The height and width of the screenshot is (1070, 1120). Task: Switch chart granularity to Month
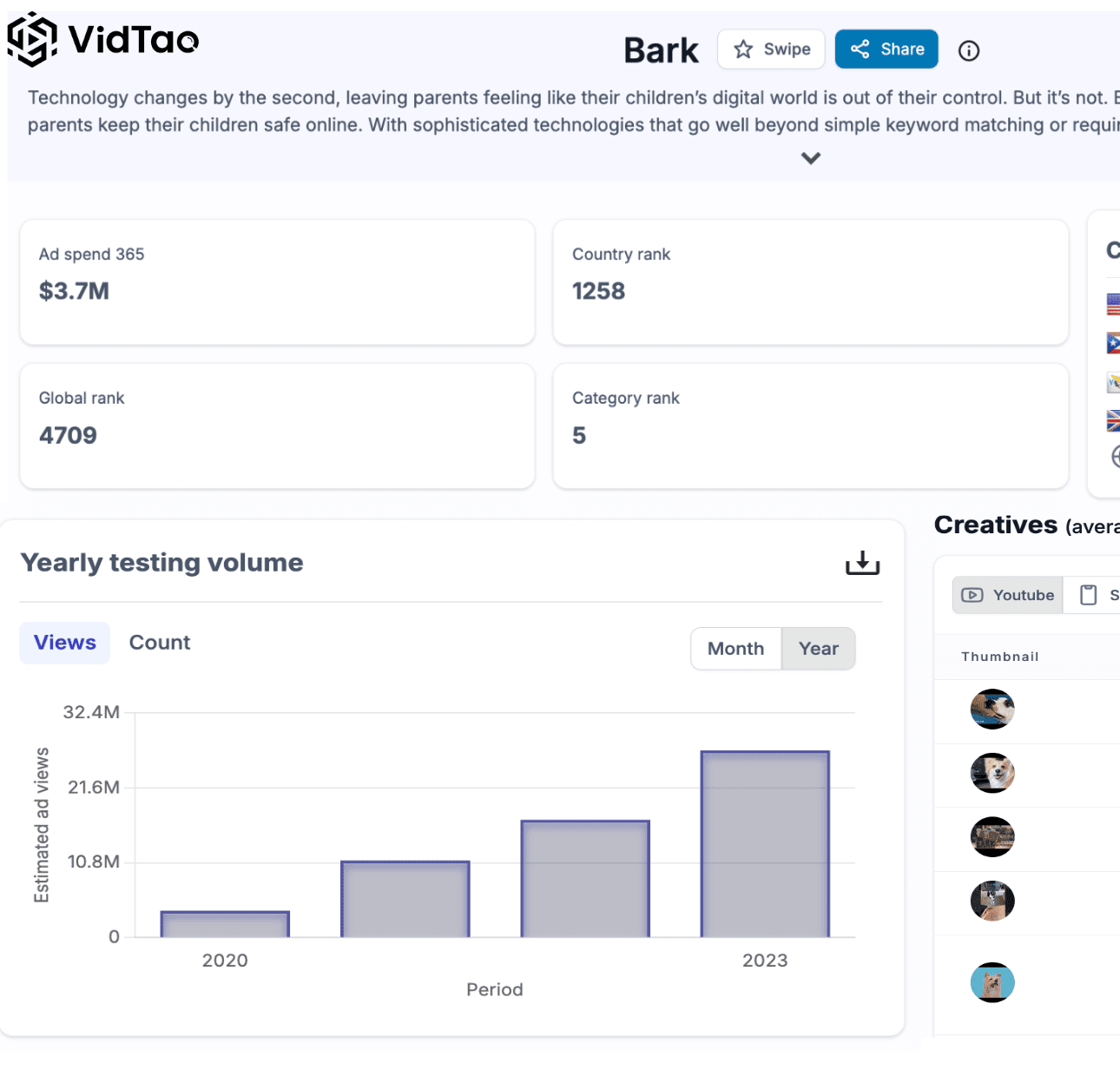click(x=735, y=649)
